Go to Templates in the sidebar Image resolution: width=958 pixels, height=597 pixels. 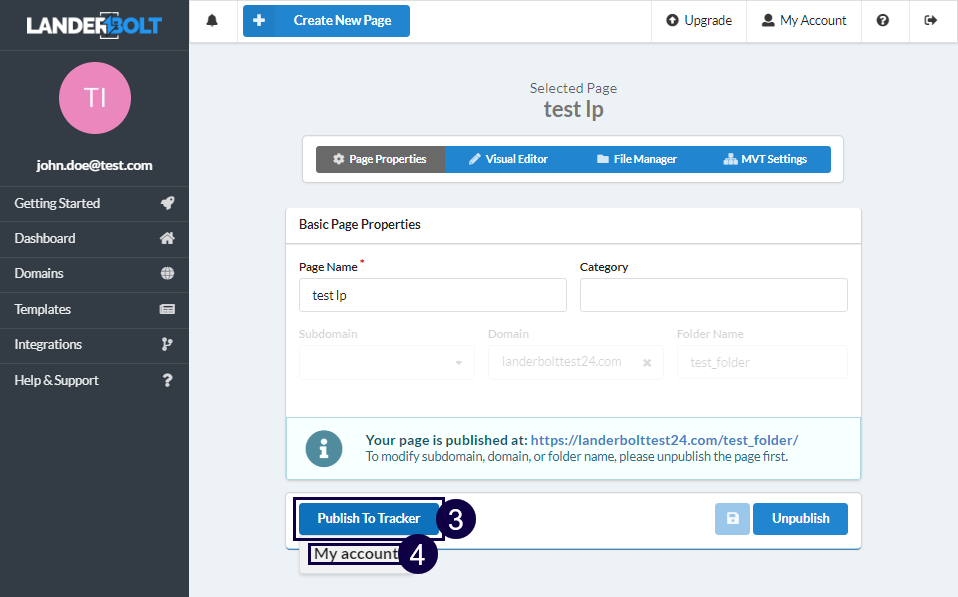tap(94, 309)
